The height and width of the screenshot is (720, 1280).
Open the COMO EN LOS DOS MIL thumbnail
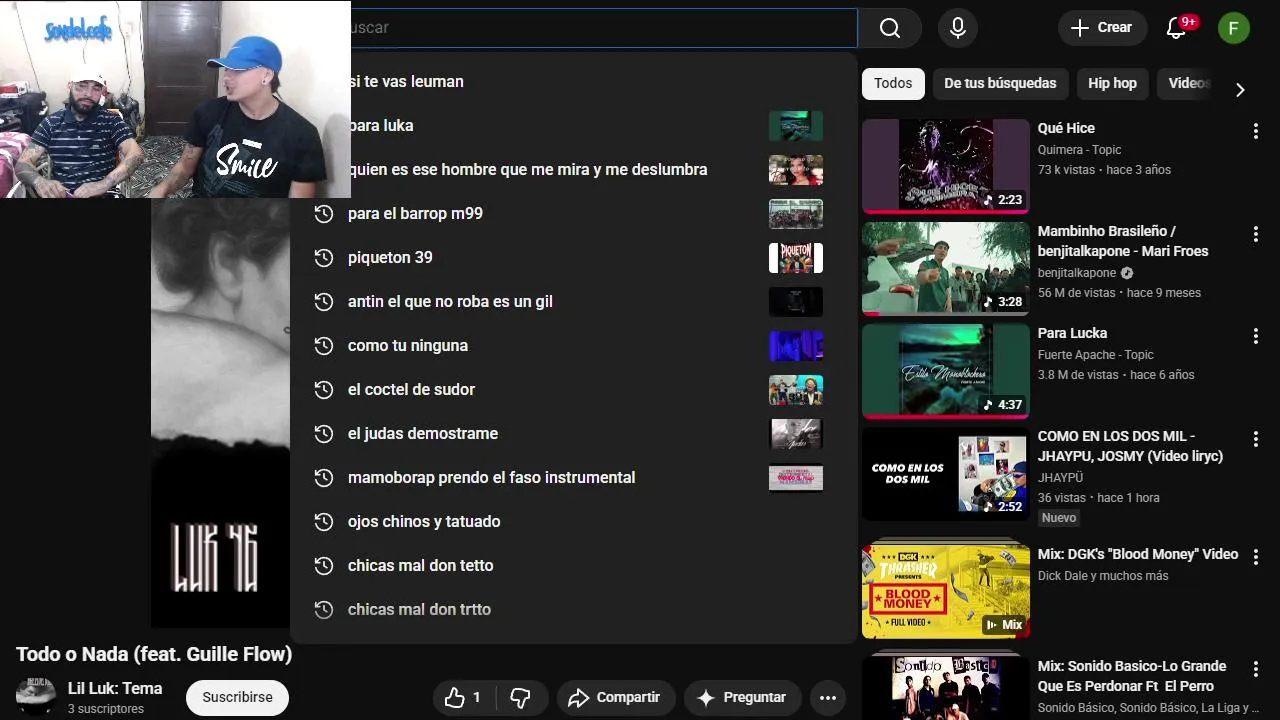coord(946,474)
